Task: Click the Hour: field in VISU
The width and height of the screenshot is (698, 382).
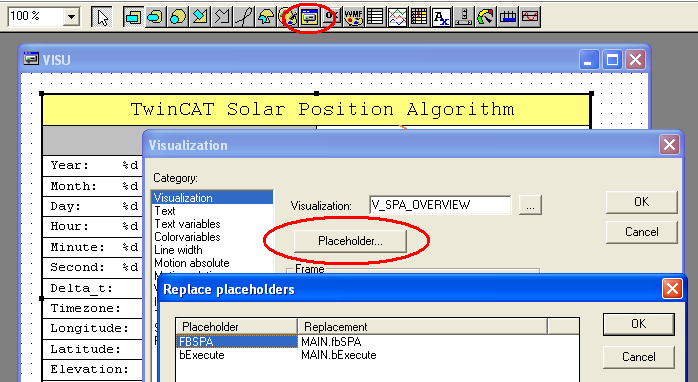Action: coord(92,227)
